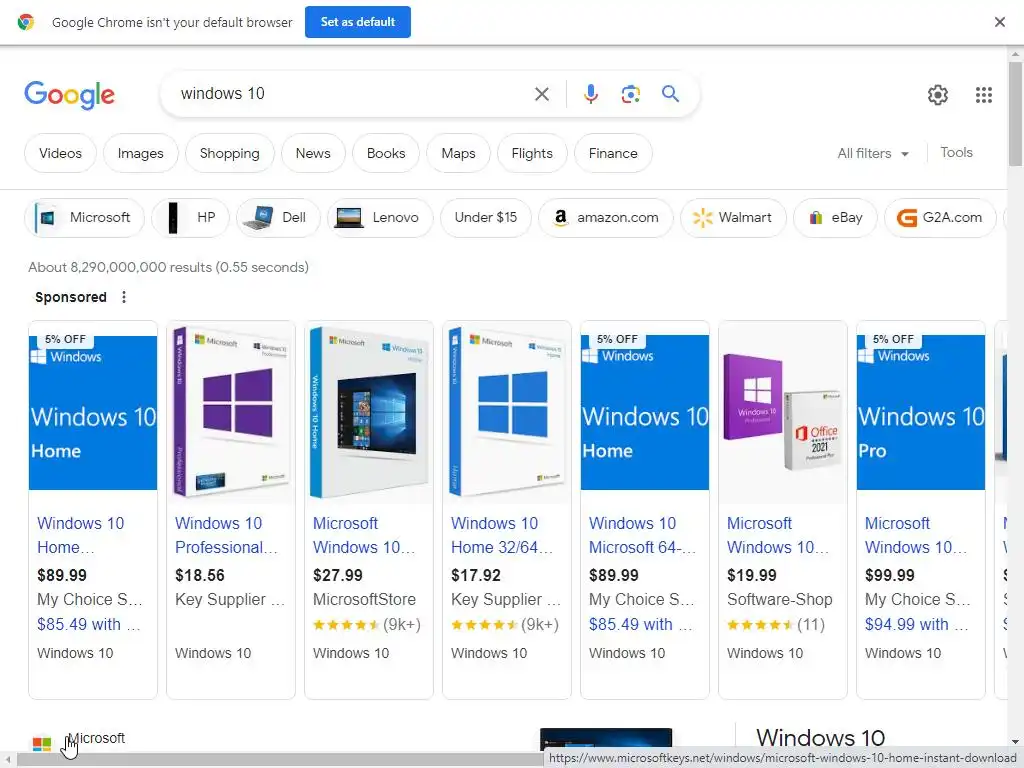Open the $89.99 Windows 10 Home first product image
The width and height of the screenshot is (1024, 768).
(93, 413)
